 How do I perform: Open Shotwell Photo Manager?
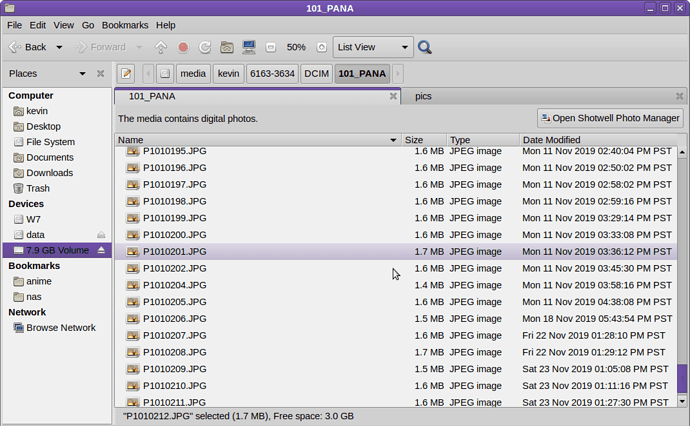(x=610, y=118)
